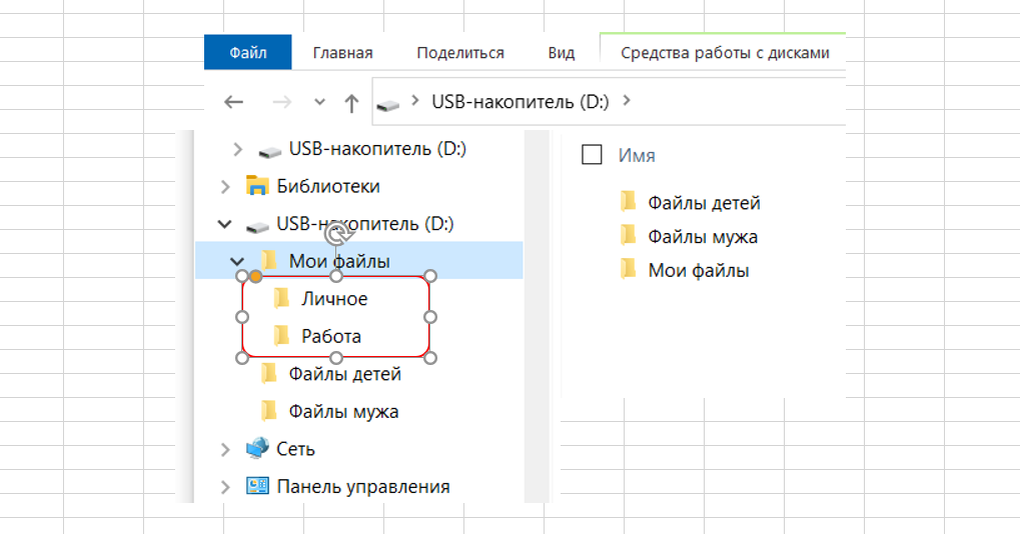Go back using the left arrow

234,102
